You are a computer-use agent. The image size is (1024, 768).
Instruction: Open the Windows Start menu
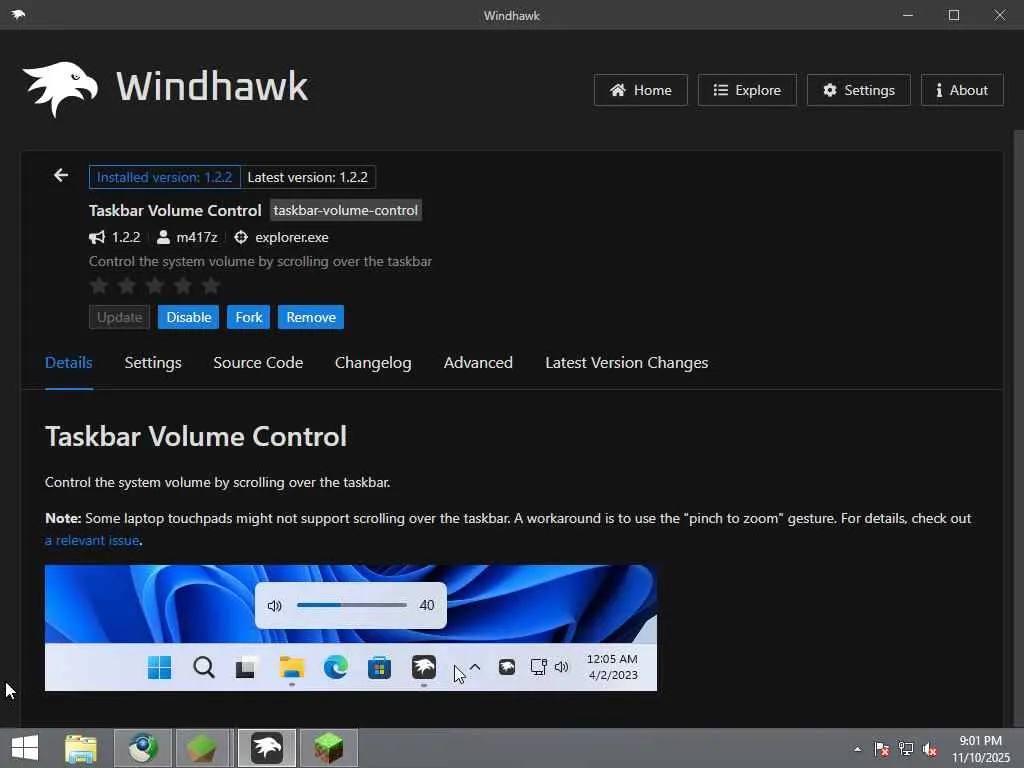25,748
